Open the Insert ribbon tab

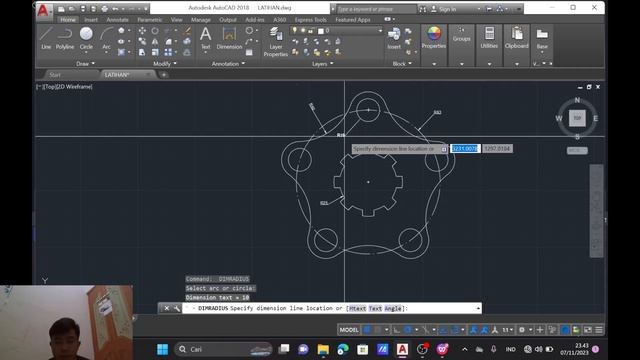point(91,19)
